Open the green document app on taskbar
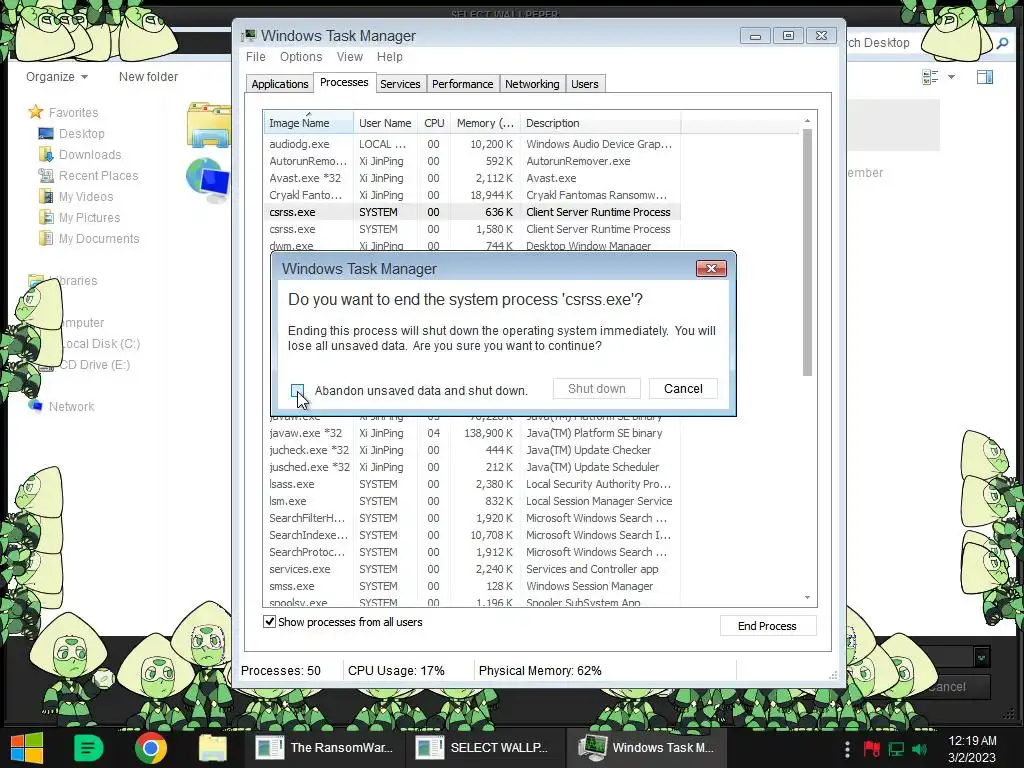Screen dimensions: 1024x768 (x=89, y=748)
